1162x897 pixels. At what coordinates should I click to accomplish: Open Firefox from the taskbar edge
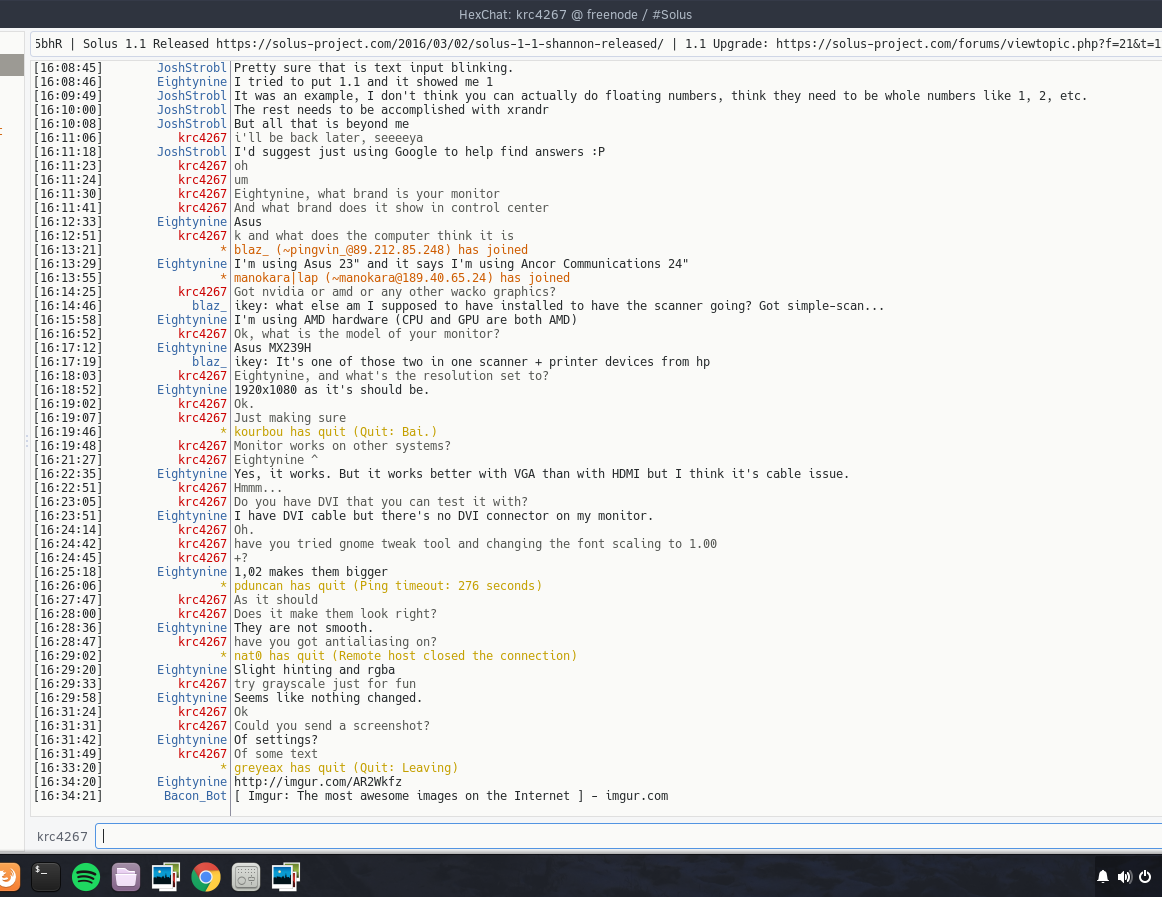8,877
